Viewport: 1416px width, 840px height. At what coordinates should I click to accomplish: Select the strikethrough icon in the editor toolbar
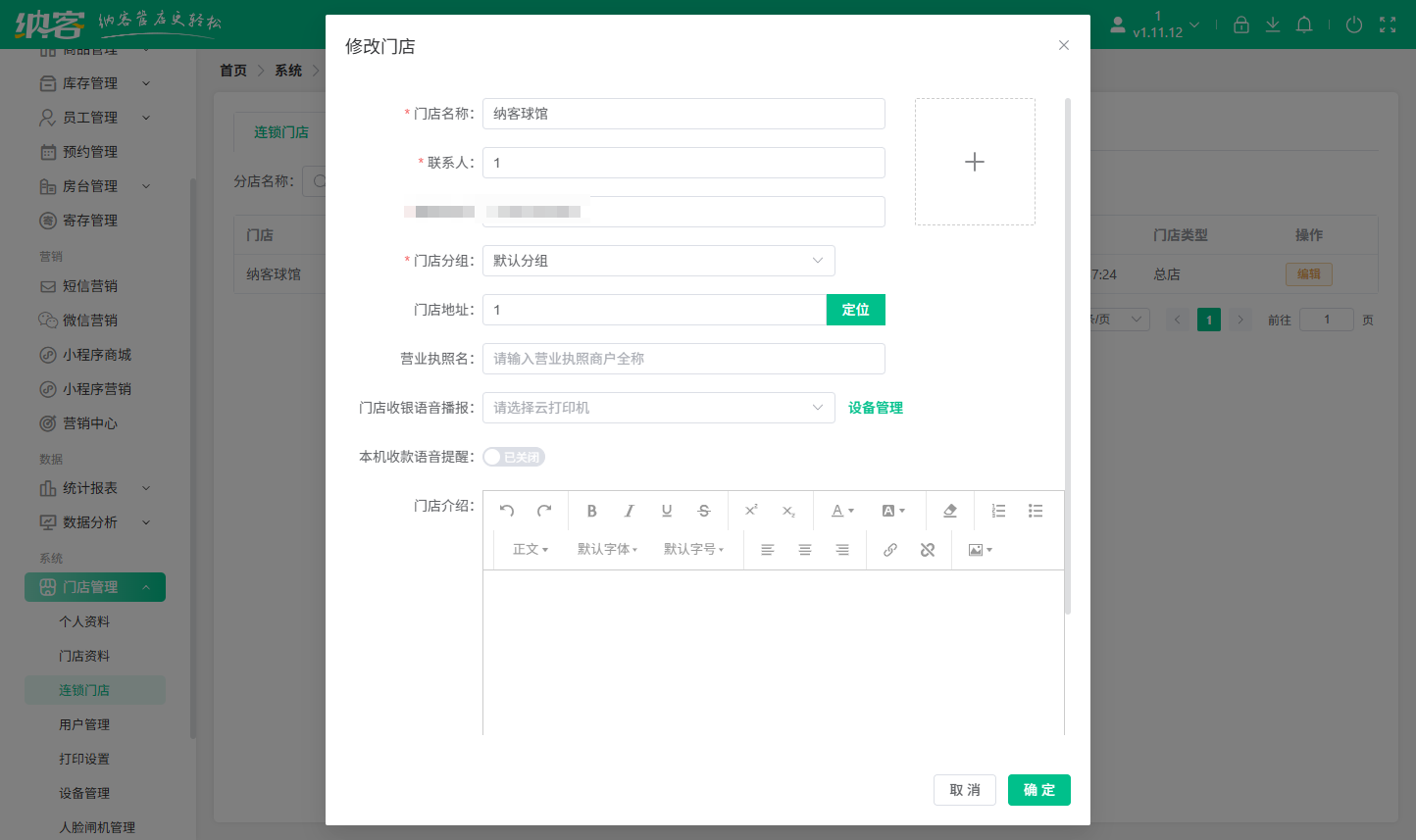click(x=704, y=511)
